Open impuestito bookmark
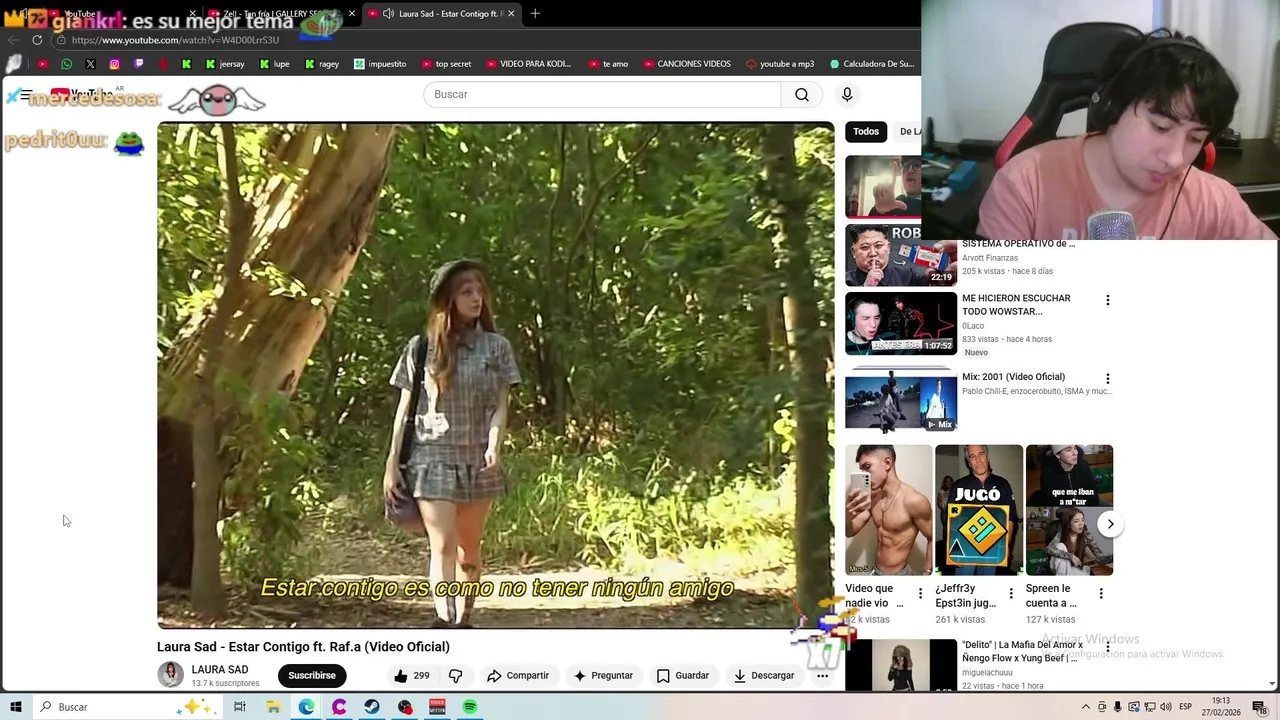 tap(379, 64)
